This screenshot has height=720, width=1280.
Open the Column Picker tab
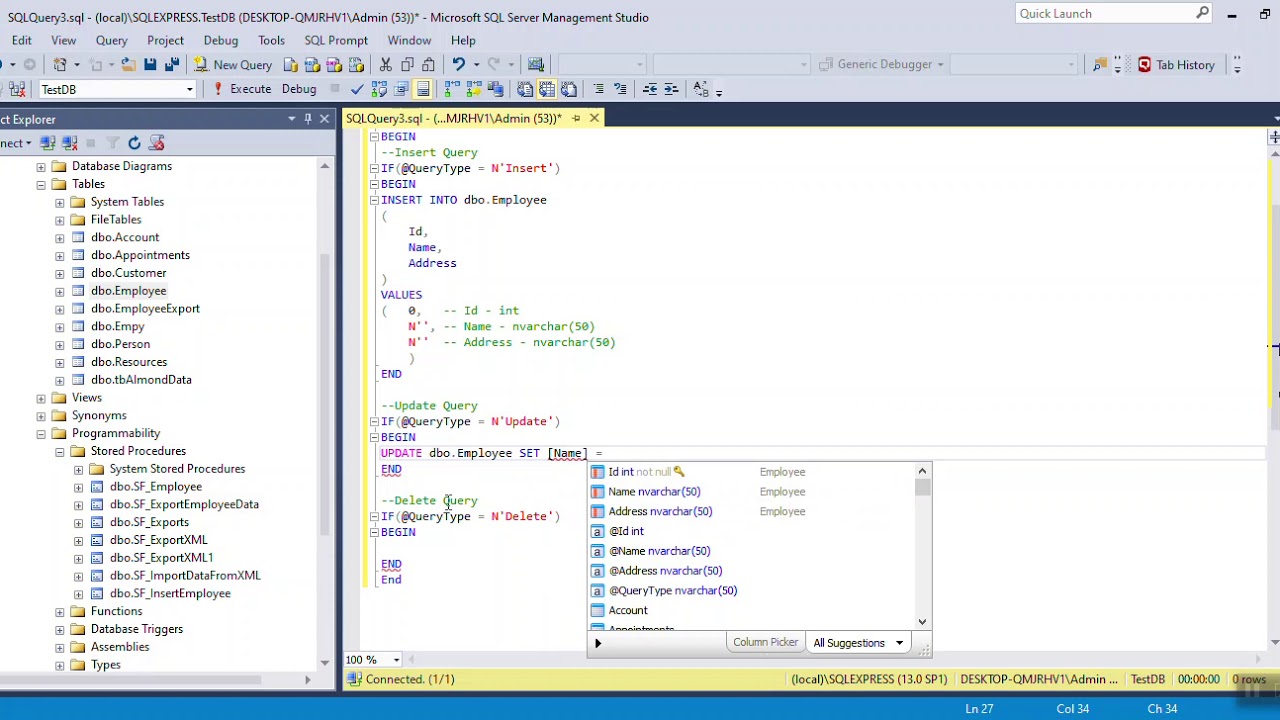pos(765,642)
